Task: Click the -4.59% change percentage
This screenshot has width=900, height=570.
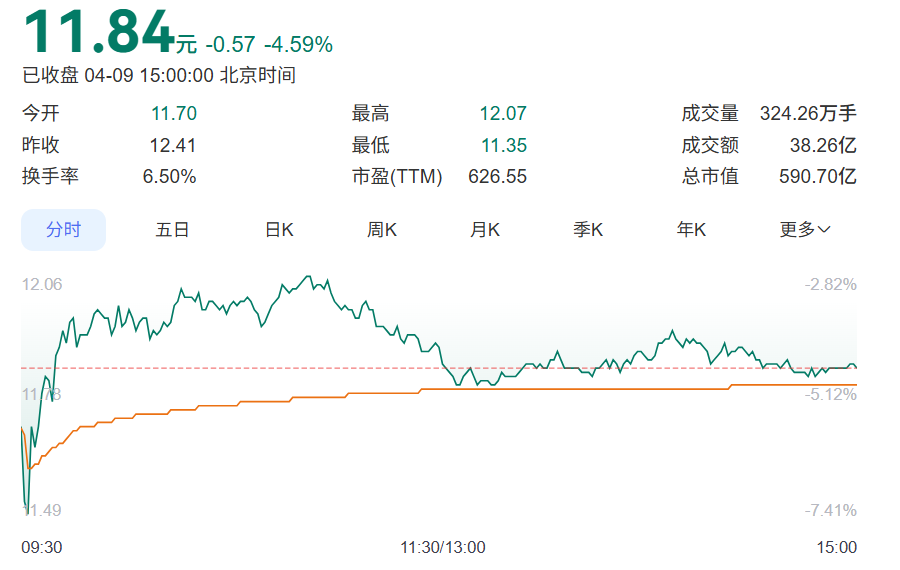Action: point(298,45)
